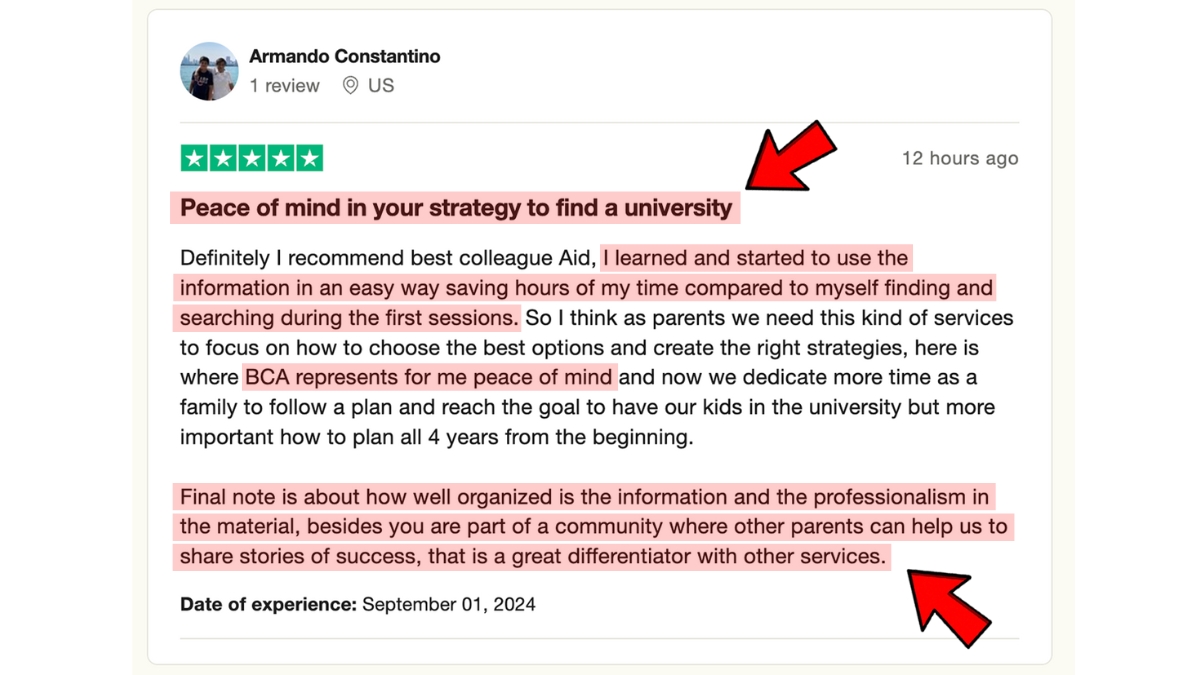The height and width of the screenshot is (675, 1200).
Task: Click the highlighted "I learned and started to use" sentence
Action: click(586, 288)
